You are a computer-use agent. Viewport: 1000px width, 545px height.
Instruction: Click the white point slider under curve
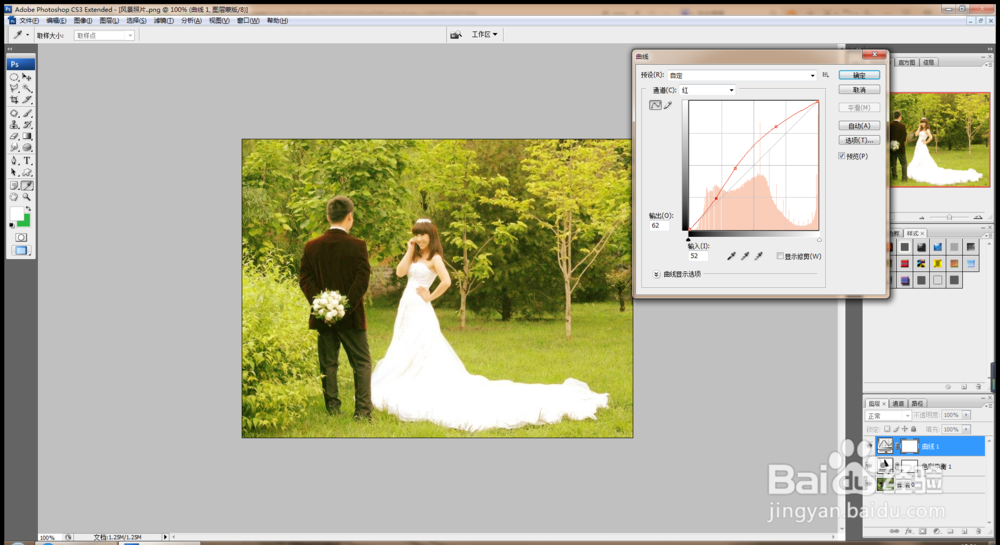(x=820, y=240)
